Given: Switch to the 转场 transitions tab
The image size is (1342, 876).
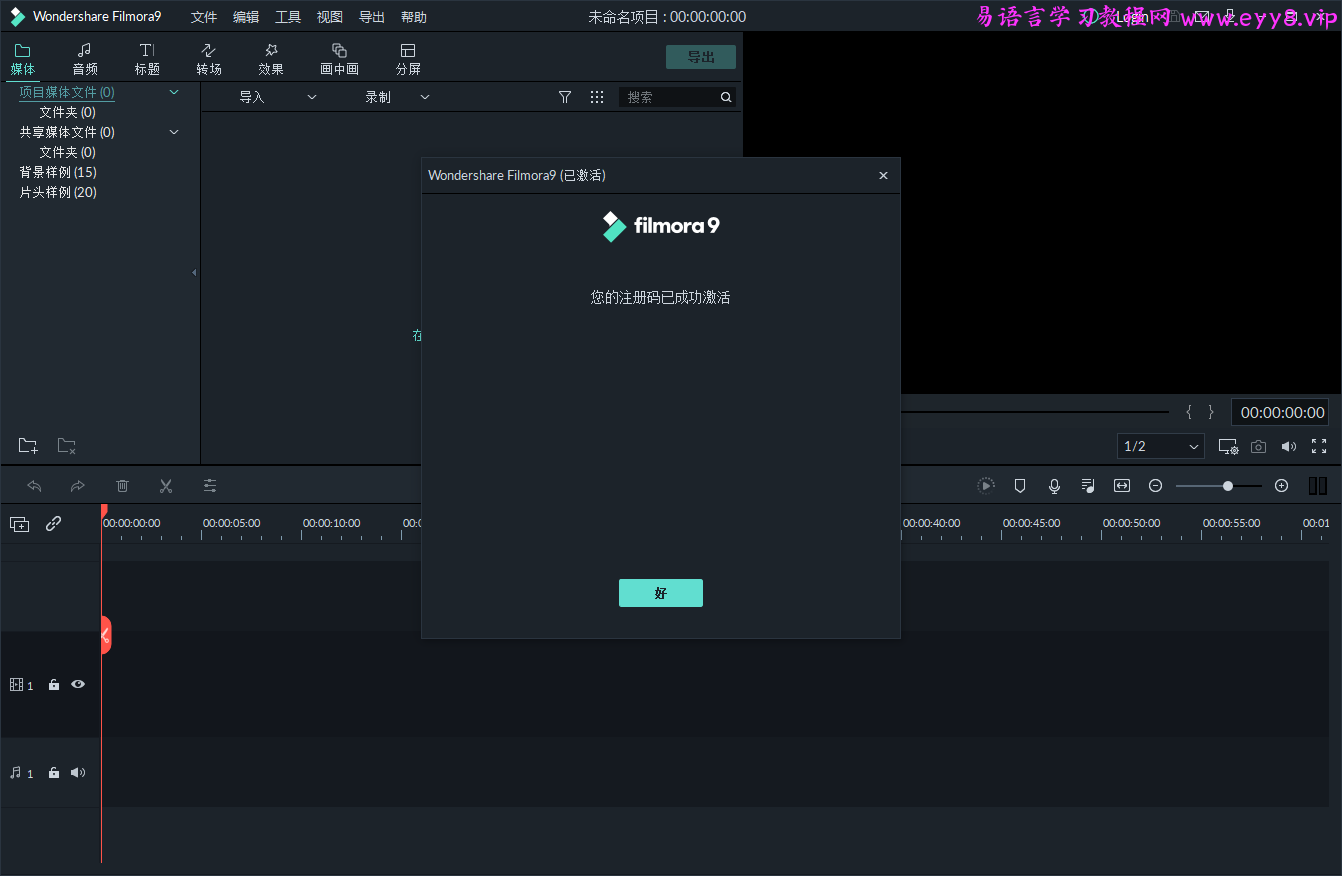Looking at the screenshot, I should (209, 60).
